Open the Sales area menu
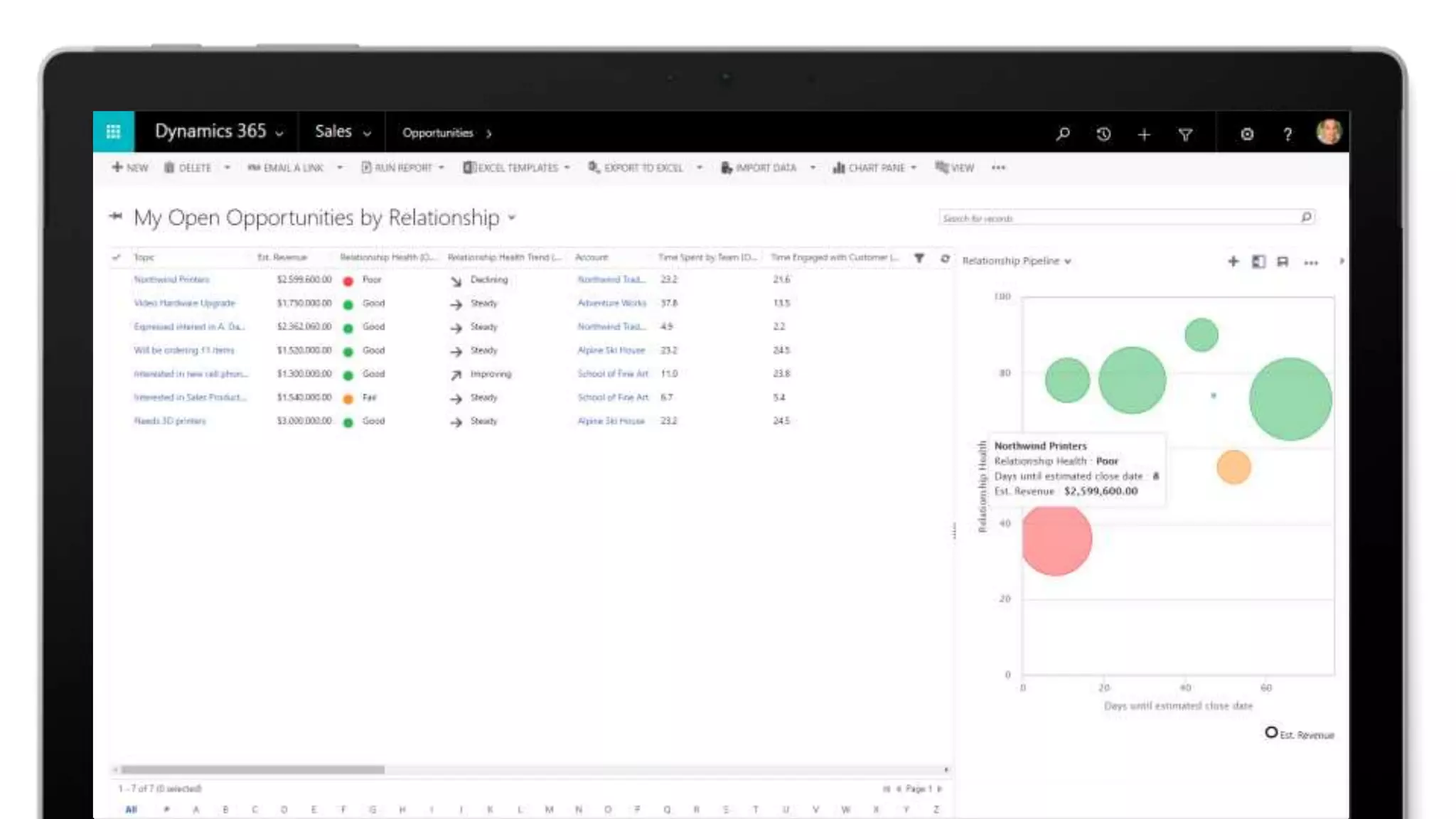 pyautogui.click(x=343, y=132)
